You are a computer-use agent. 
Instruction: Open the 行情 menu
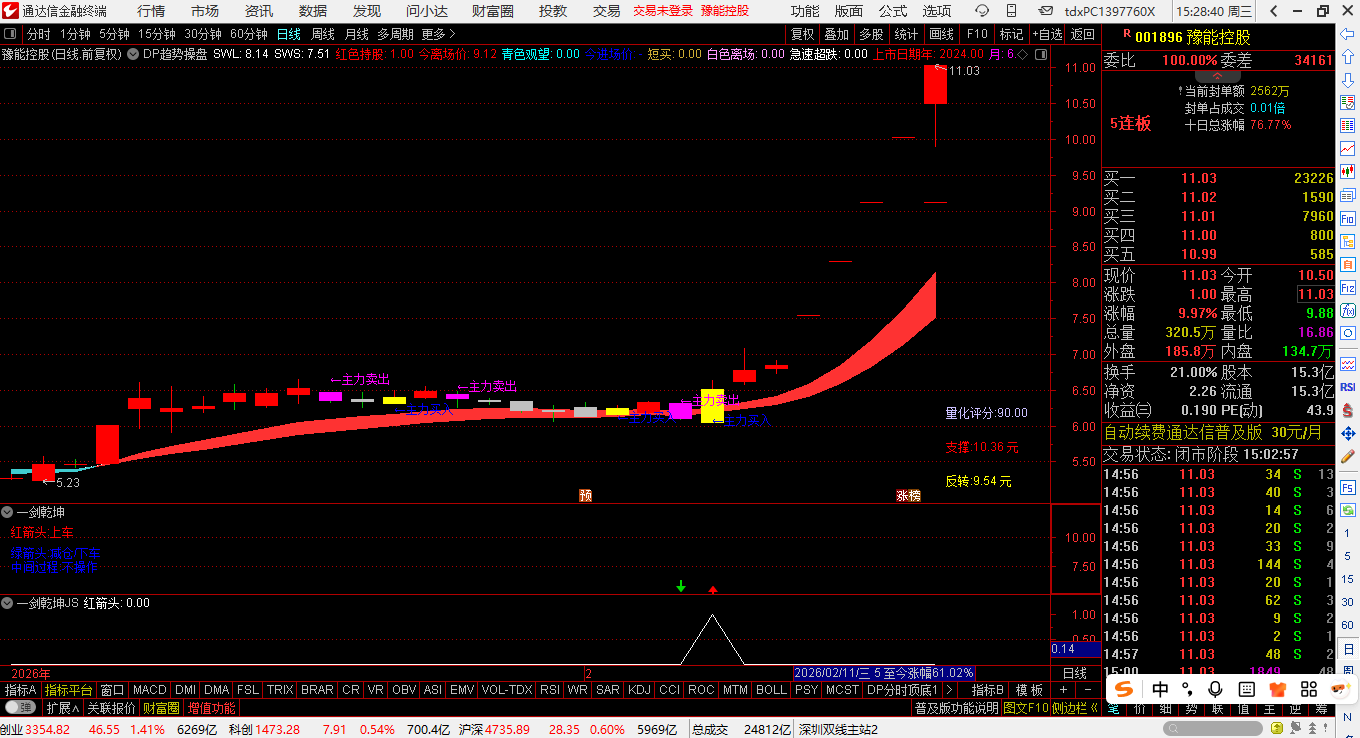[x=151, y=11]
